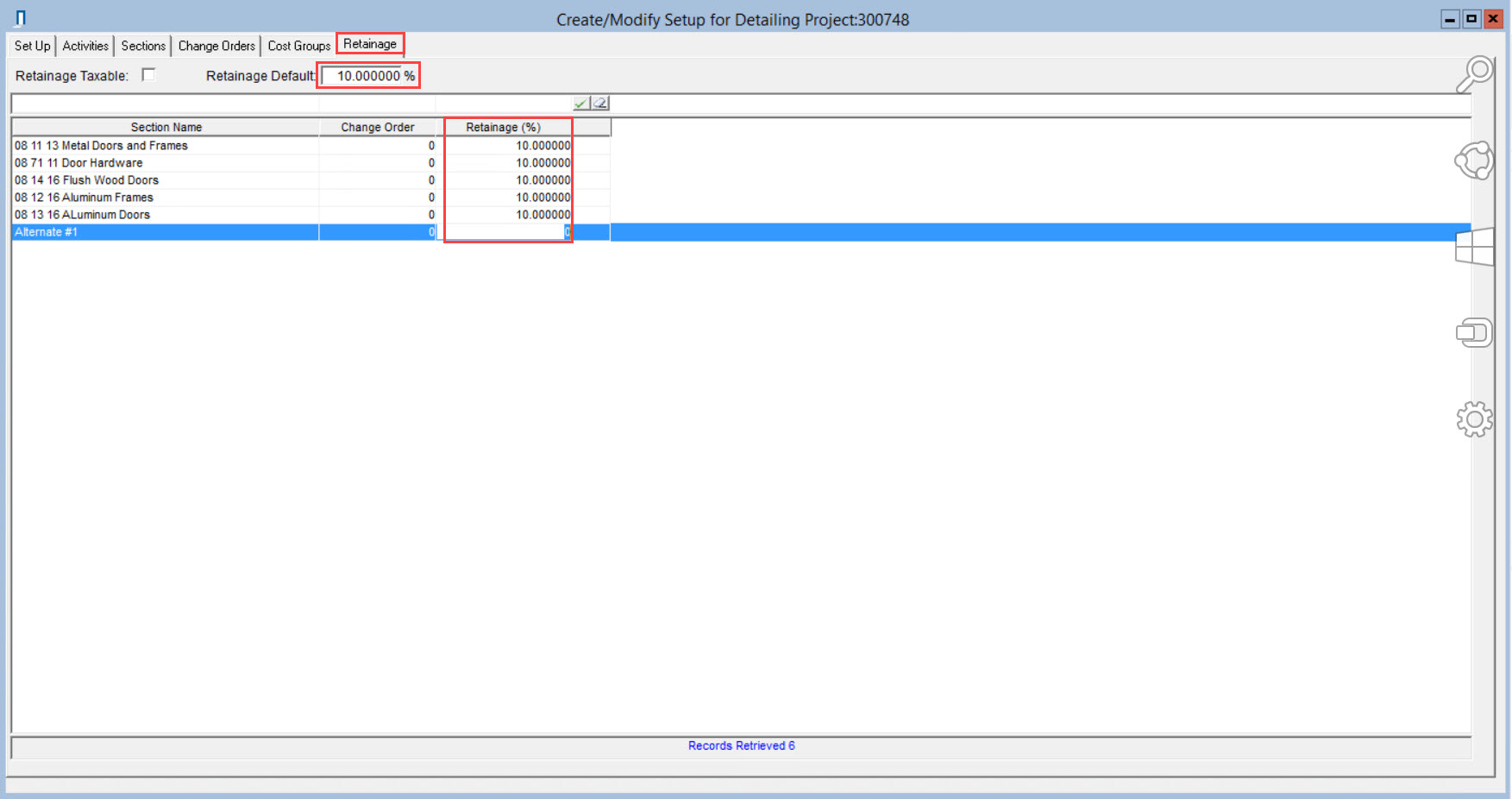Viewport: 1512px width, 799px height.
Task: Click the magnifying glass search icon
Action: (1474, 74)
